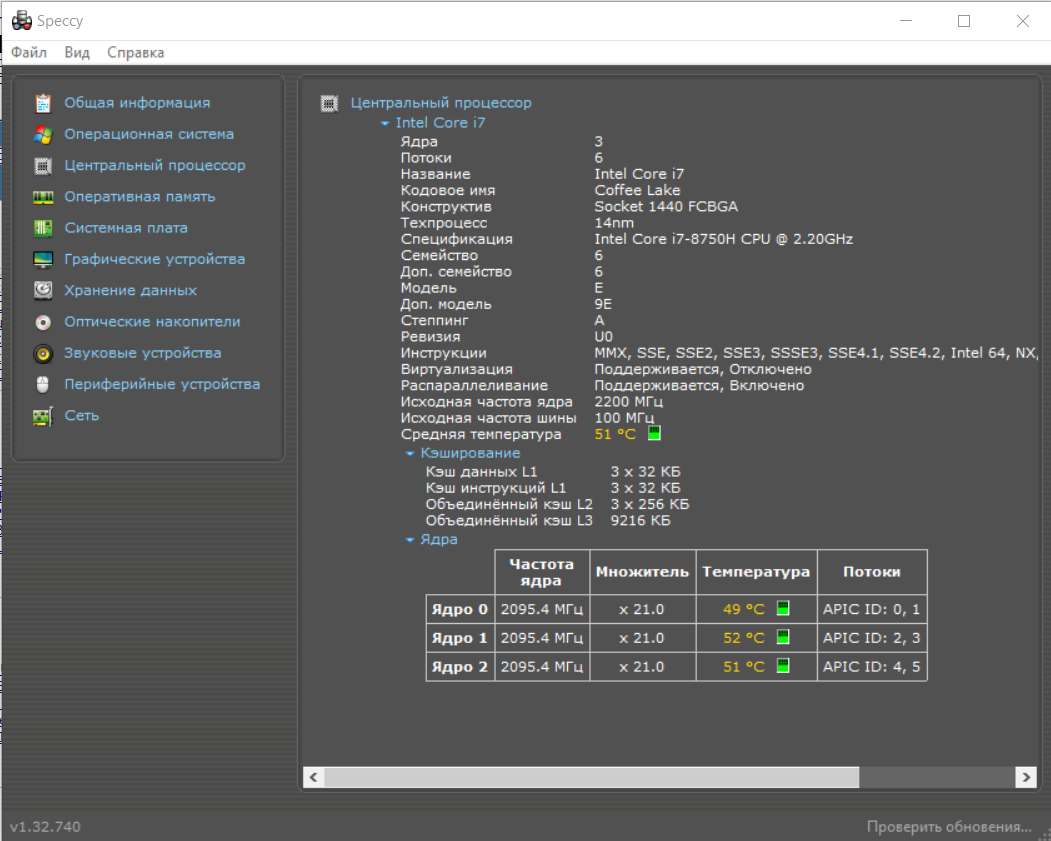Screen dimensions: 1051x841
Task: Click the Оперативная память RAM icon
Action: (43, 197)
